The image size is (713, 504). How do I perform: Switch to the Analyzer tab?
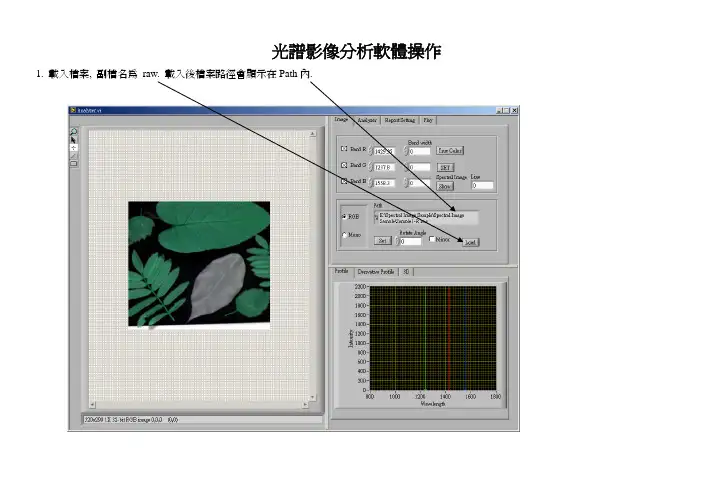tap(366, 119)
